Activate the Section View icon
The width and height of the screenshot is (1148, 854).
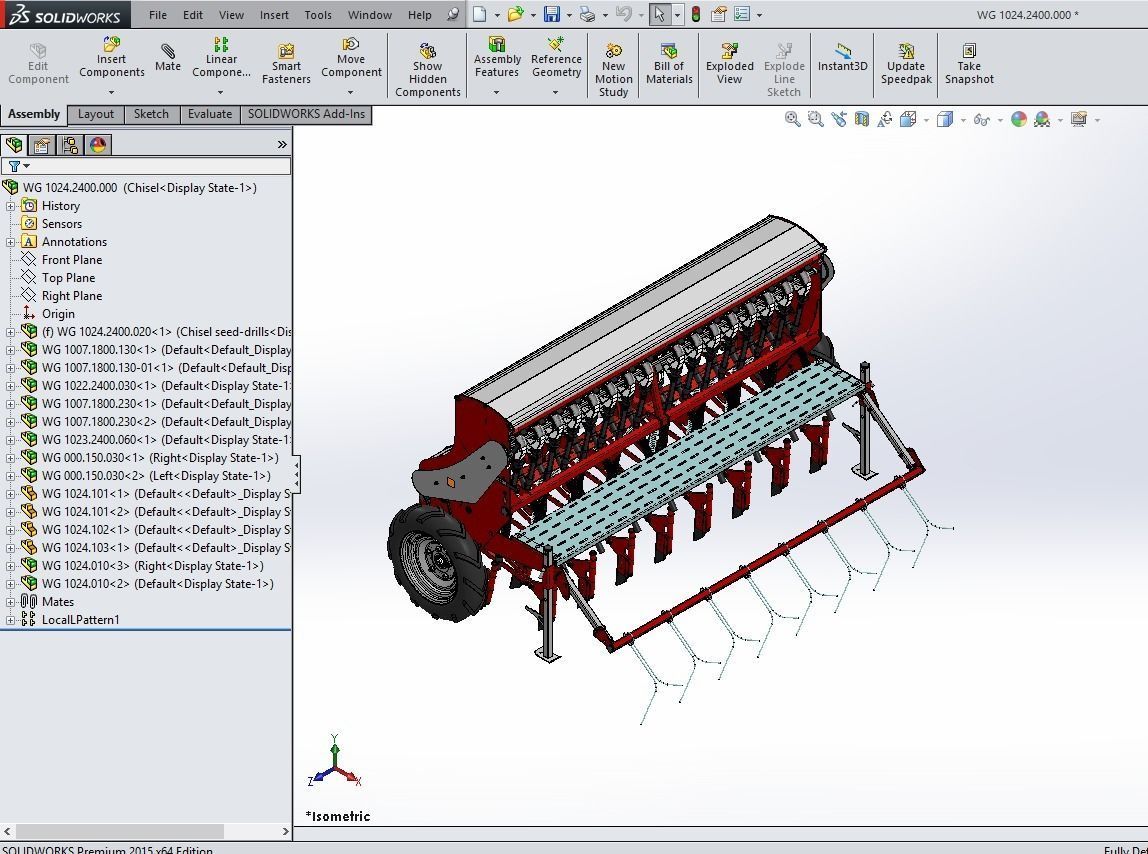[862, 119]
